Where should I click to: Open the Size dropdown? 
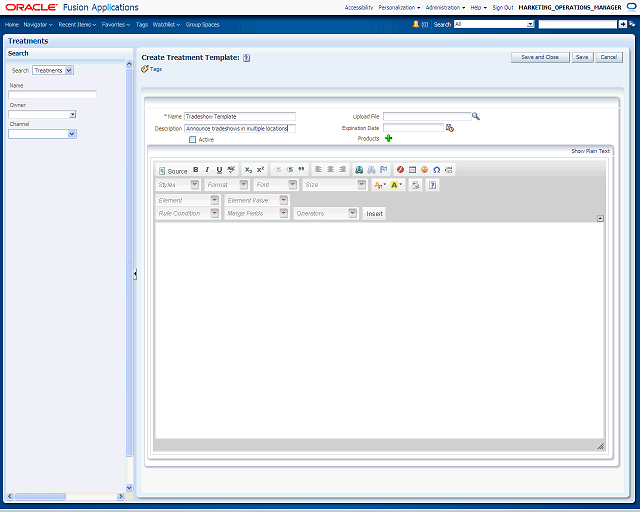click(335, 185)
